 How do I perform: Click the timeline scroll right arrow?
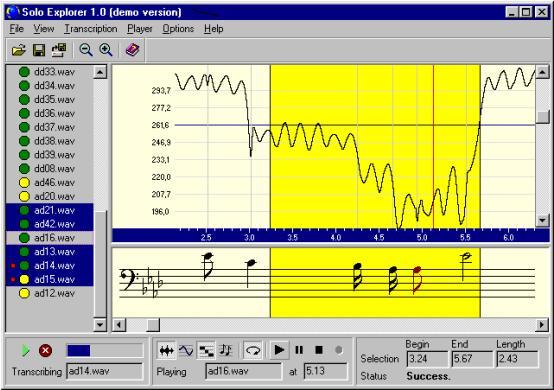click(542, 324)
